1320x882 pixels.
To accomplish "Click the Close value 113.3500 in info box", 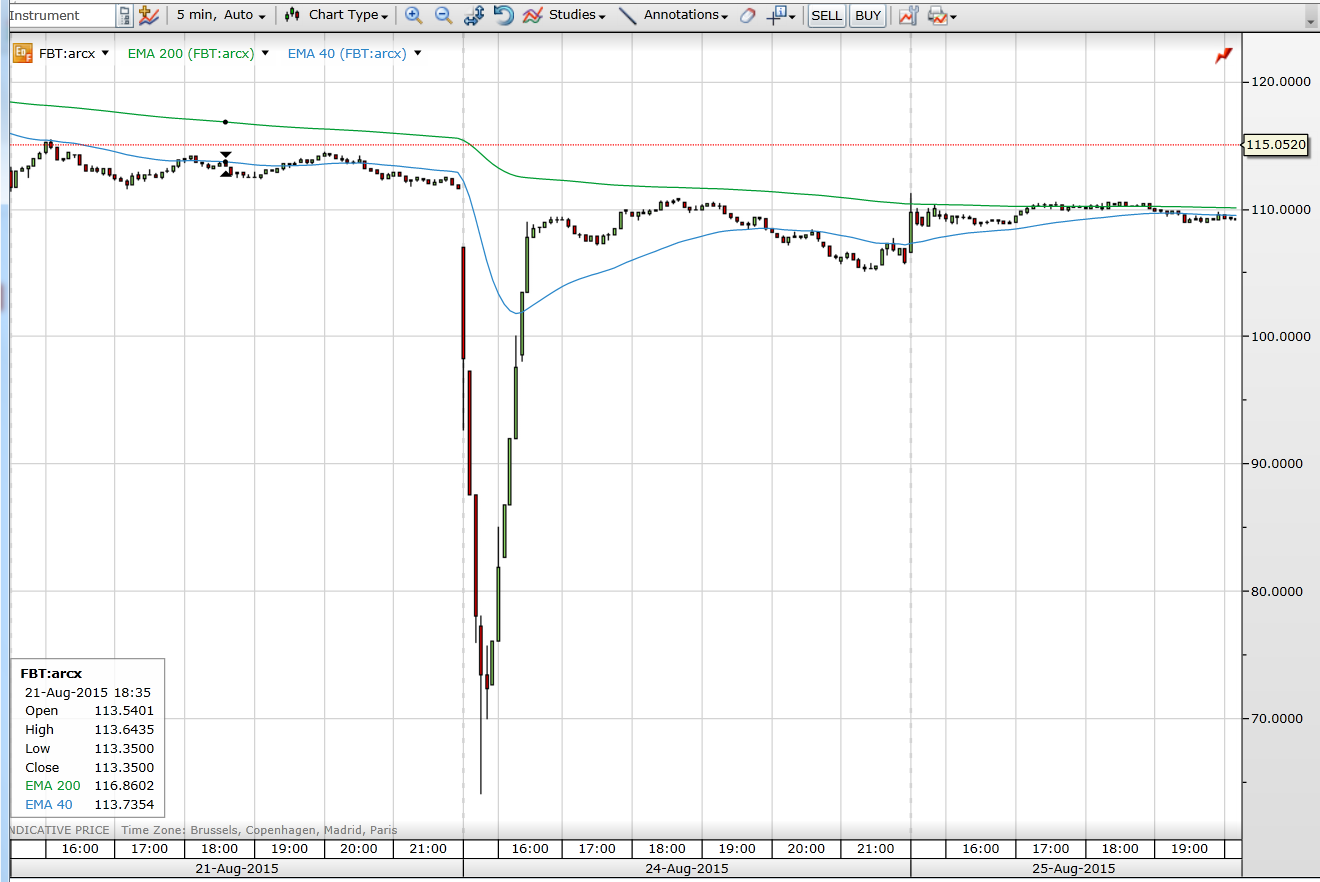I will (x=125, y=767).
